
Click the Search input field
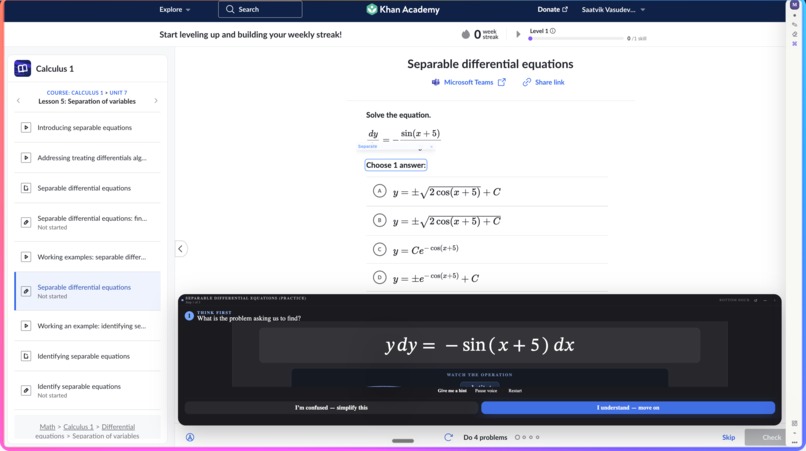coord(260,9)
